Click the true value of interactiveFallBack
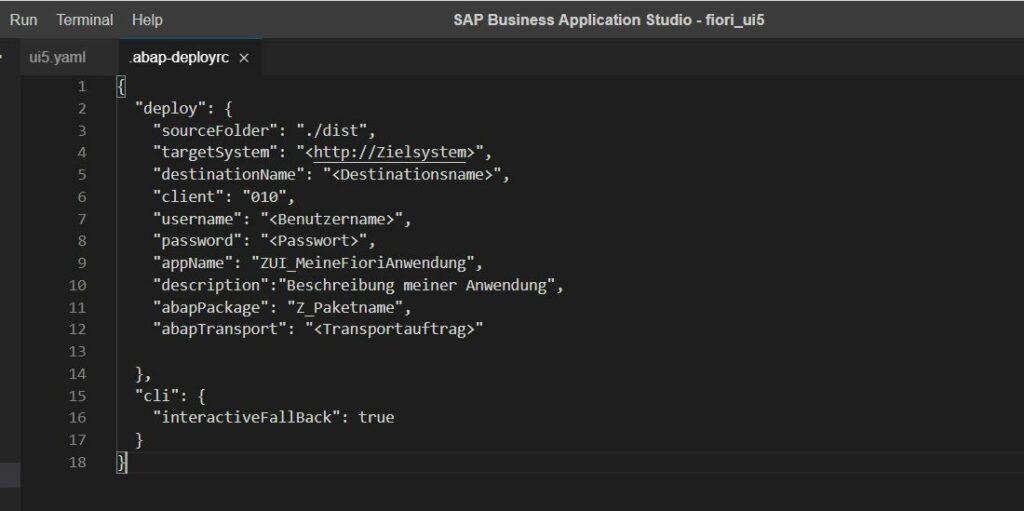This screenshot has height=511, width=1024. [x=376, y=417]
